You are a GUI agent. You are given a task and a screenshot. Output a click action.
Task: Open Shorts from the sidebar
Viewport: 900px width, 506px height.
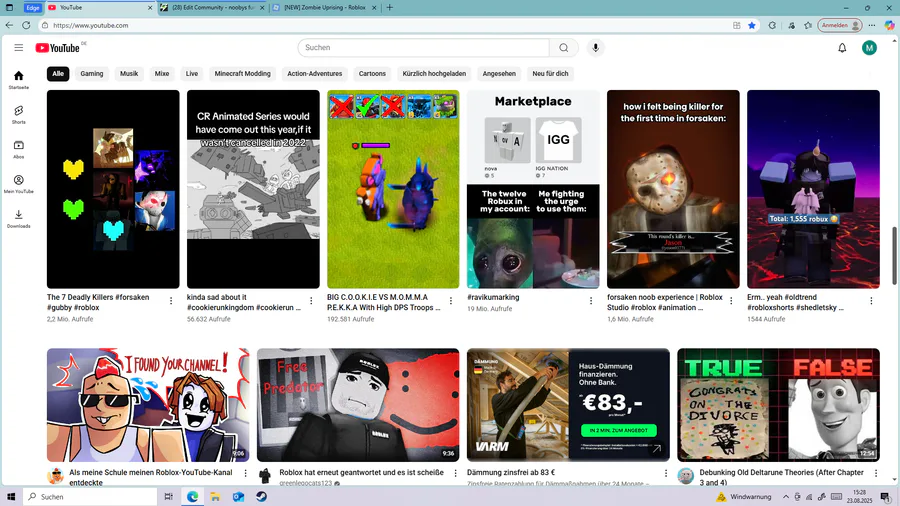pyautogui.click(x=18, y=114)
